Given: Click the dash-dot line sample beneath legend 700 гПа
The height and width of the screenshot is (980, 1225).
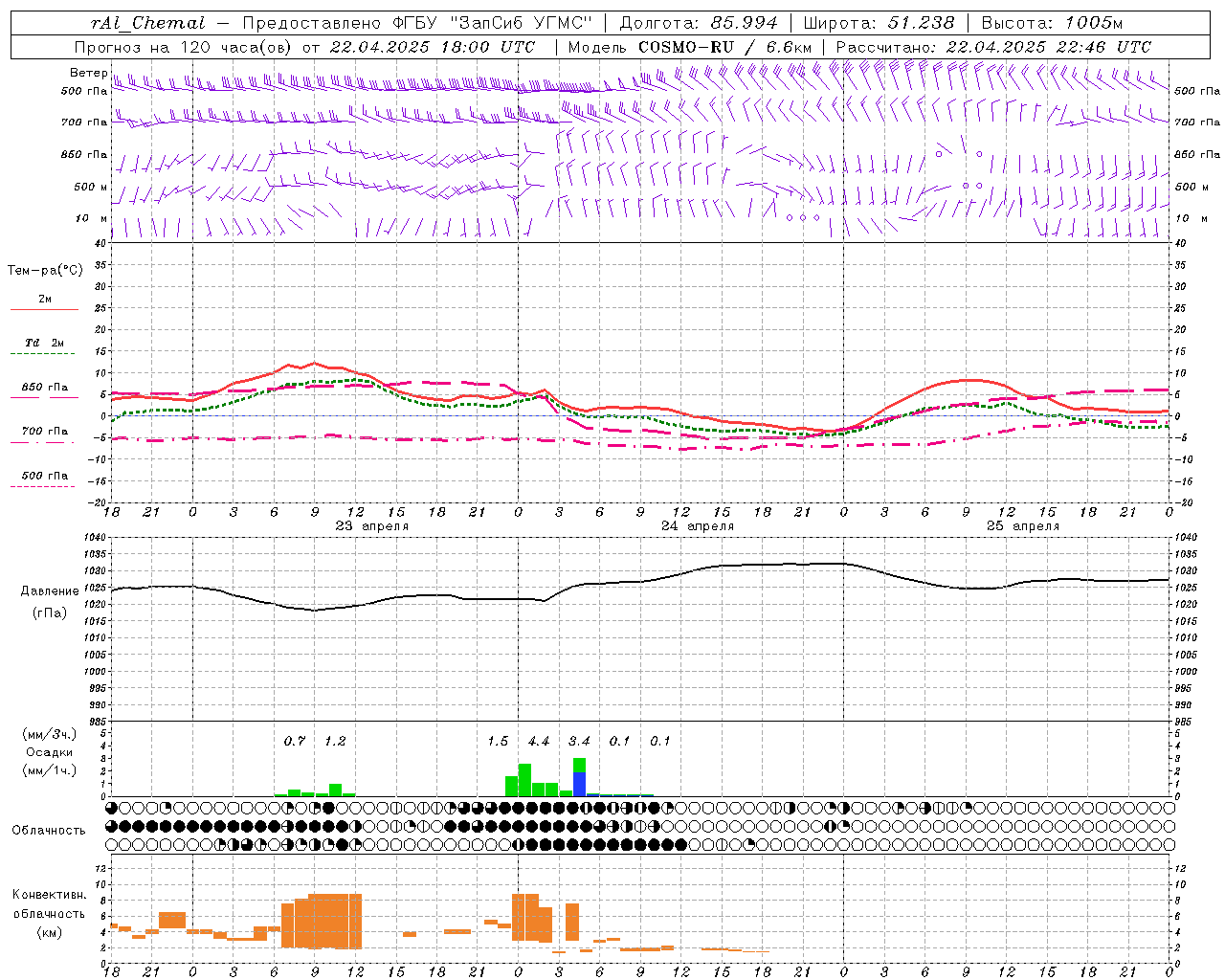Looking at the screenshot, I should 43,443.
